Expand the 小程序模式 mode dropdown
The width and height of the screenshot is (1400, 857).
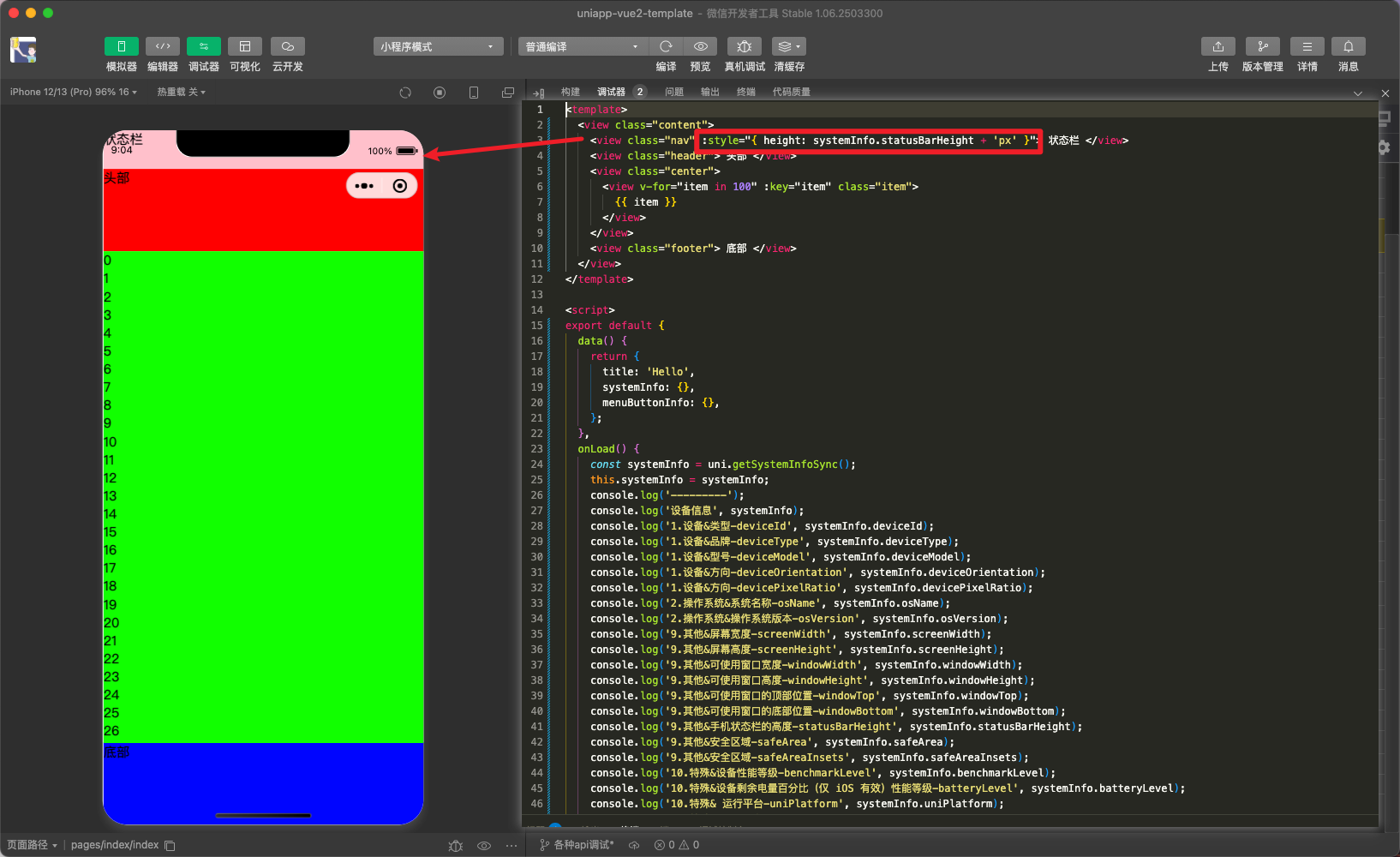pos(438,46)
